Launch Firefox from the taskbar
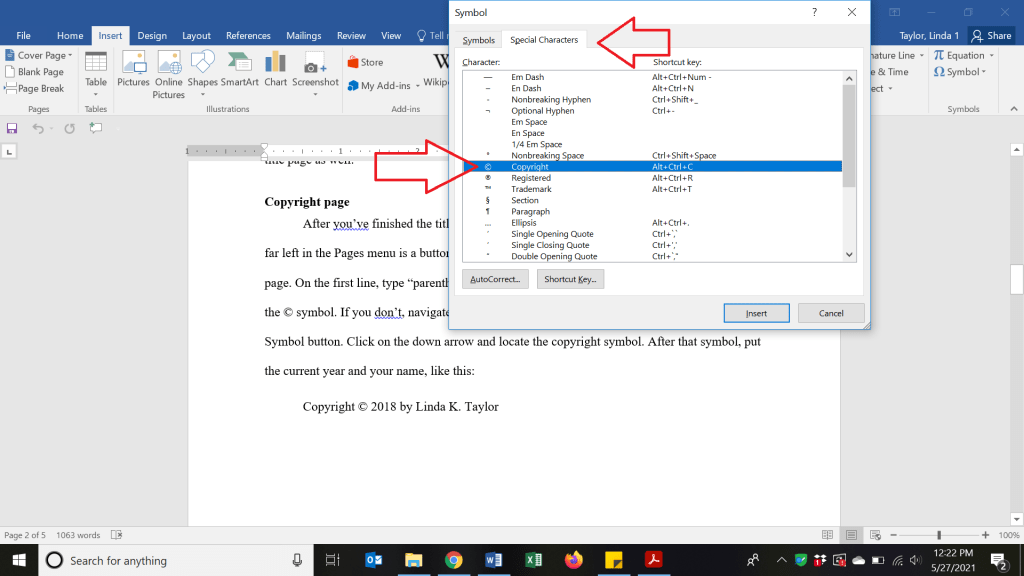1024x576 pixels. (x=574, y=560)
